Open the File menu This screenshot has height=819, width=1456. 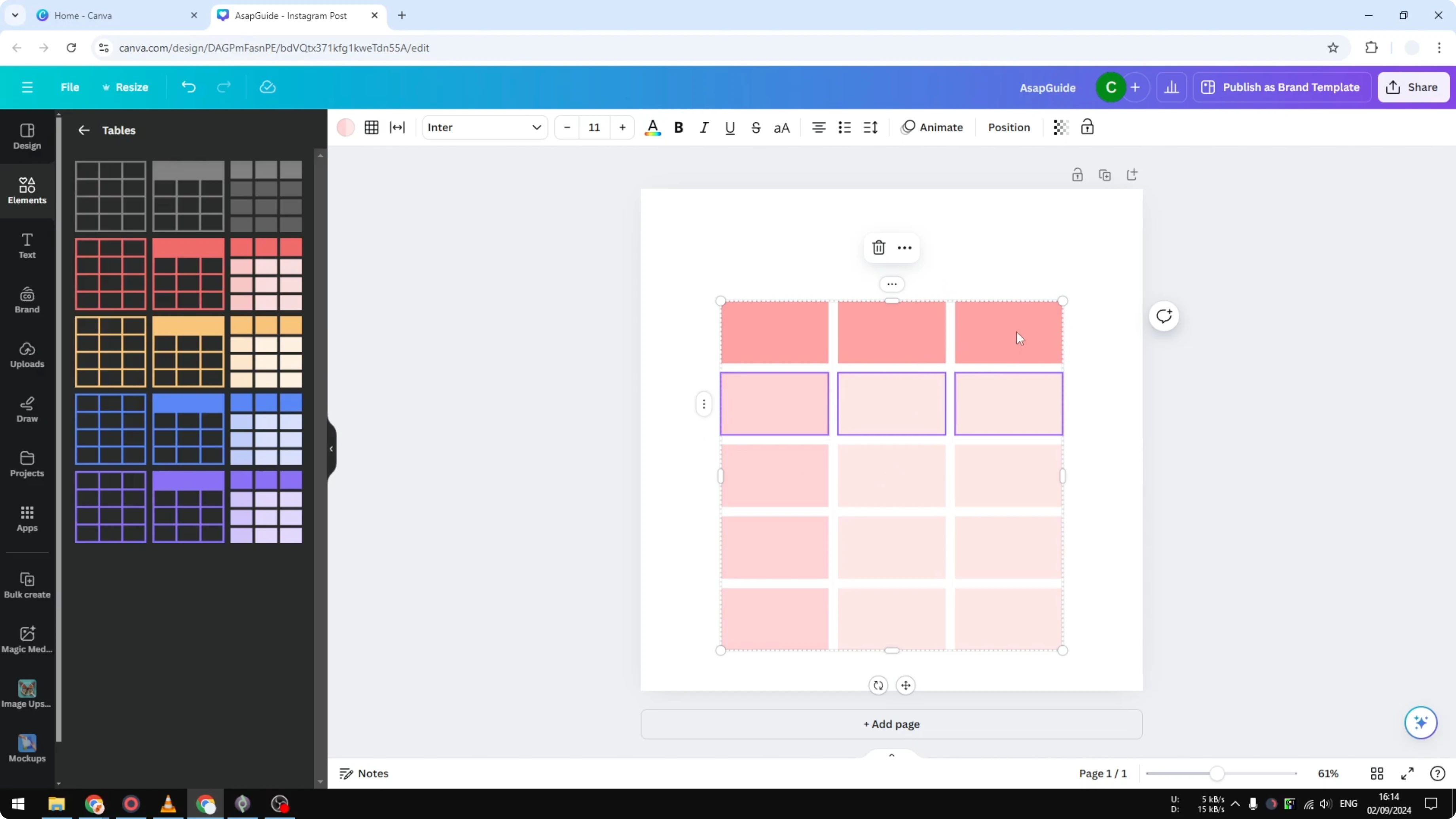pyautogui.click(x=70, y=87)
